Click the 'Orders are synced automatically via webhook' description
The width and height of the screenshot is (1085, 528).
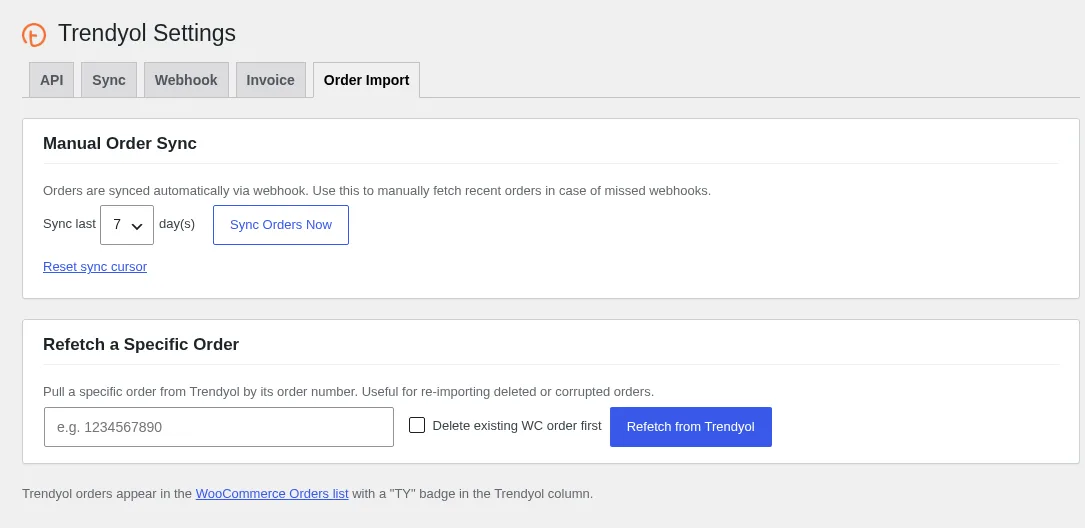(x=377, y=191)
